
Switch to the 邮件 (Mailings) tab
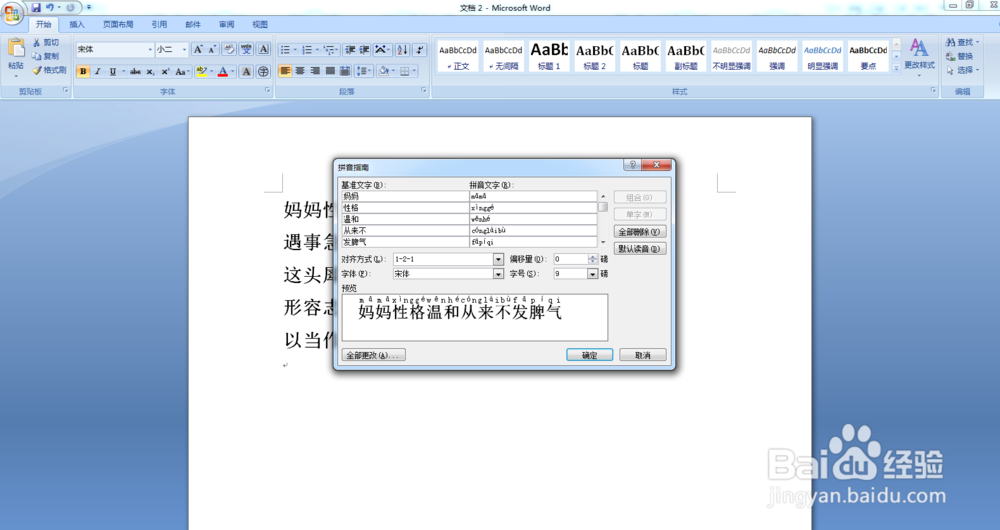[193, 24]
